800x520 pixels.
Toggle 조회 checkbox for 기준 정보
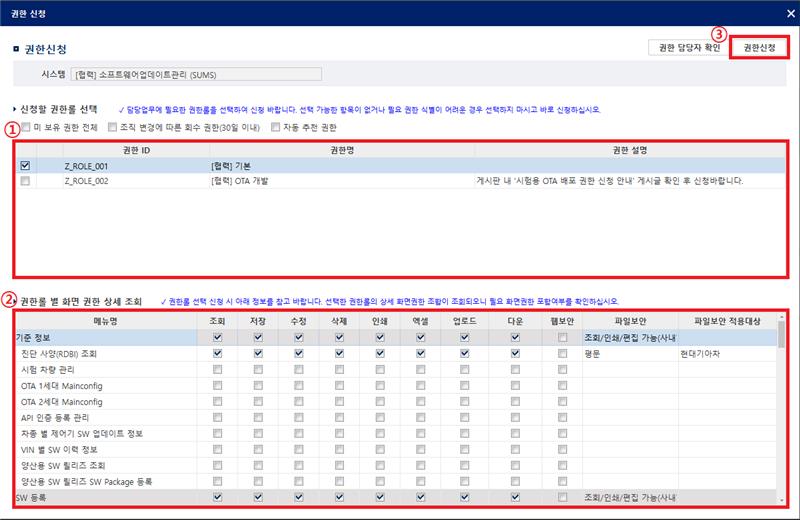[x=217, y=337]
